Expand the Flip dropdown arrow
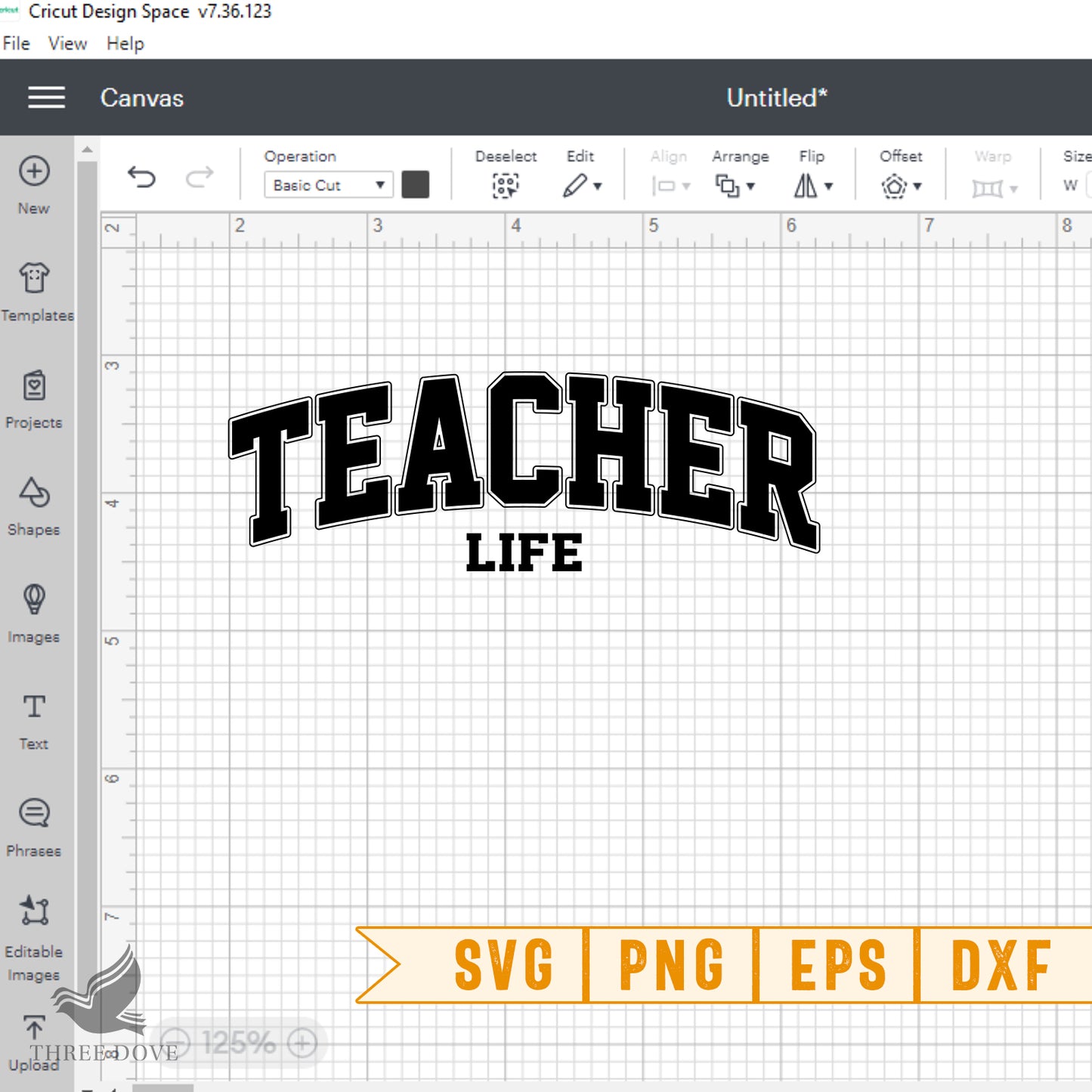Screen dimensions: 1092x1092 [x=829, y=186]
